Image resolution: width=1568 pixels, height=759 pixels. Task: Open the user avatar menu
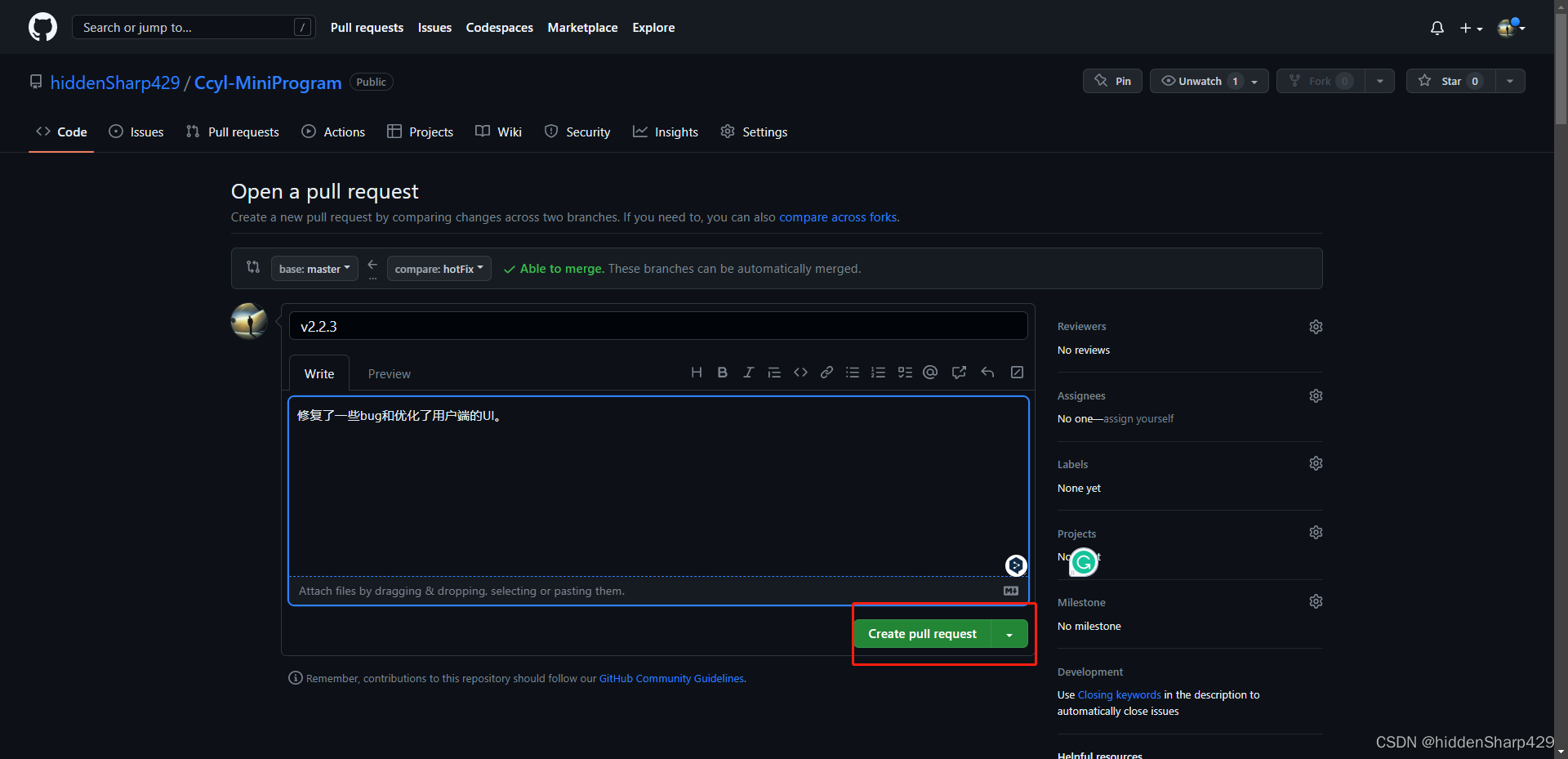1511,28
